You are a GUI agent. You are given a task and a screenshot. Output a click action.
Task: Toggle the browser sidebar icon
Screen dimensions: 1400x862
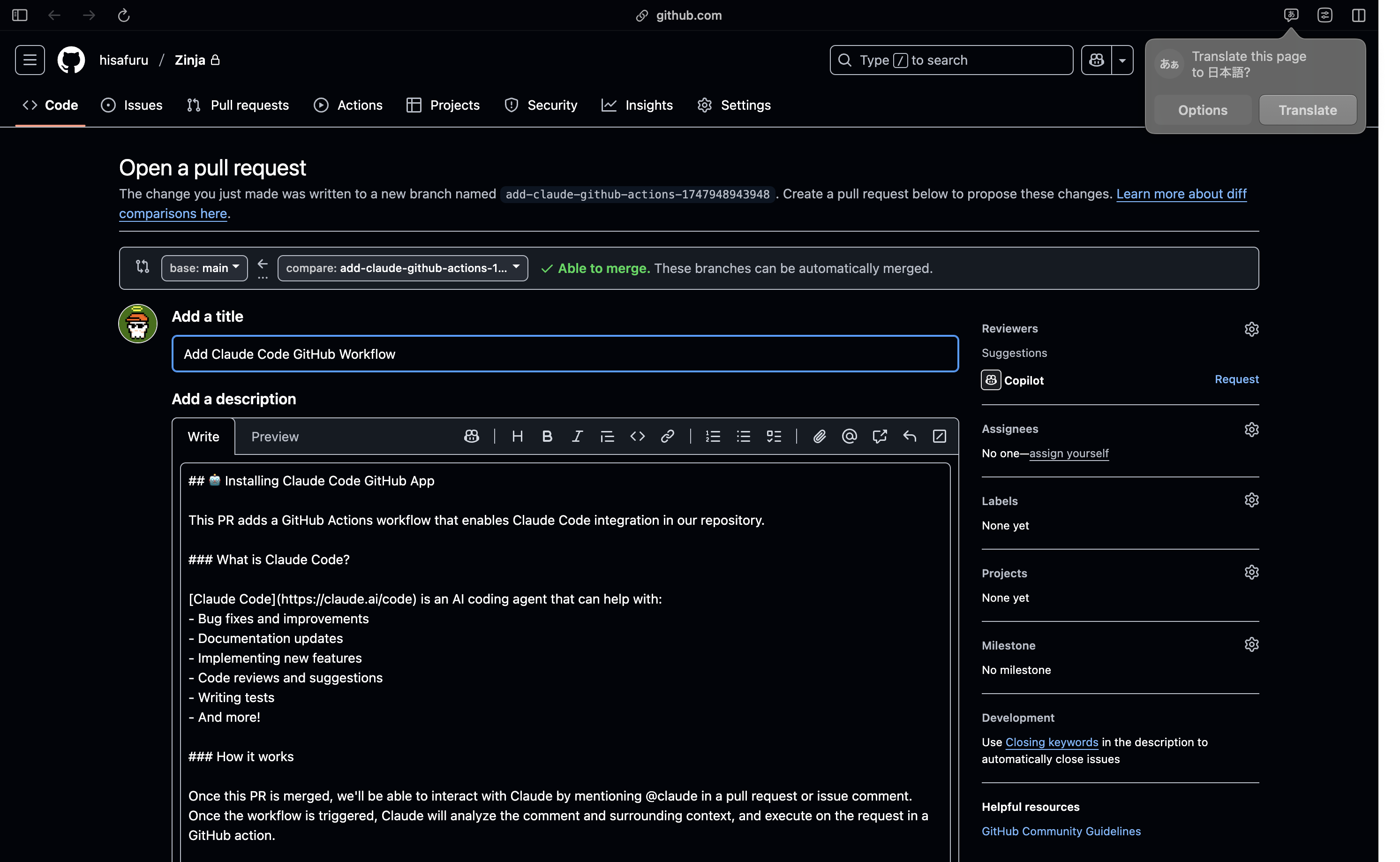click(x=20, y=15)
